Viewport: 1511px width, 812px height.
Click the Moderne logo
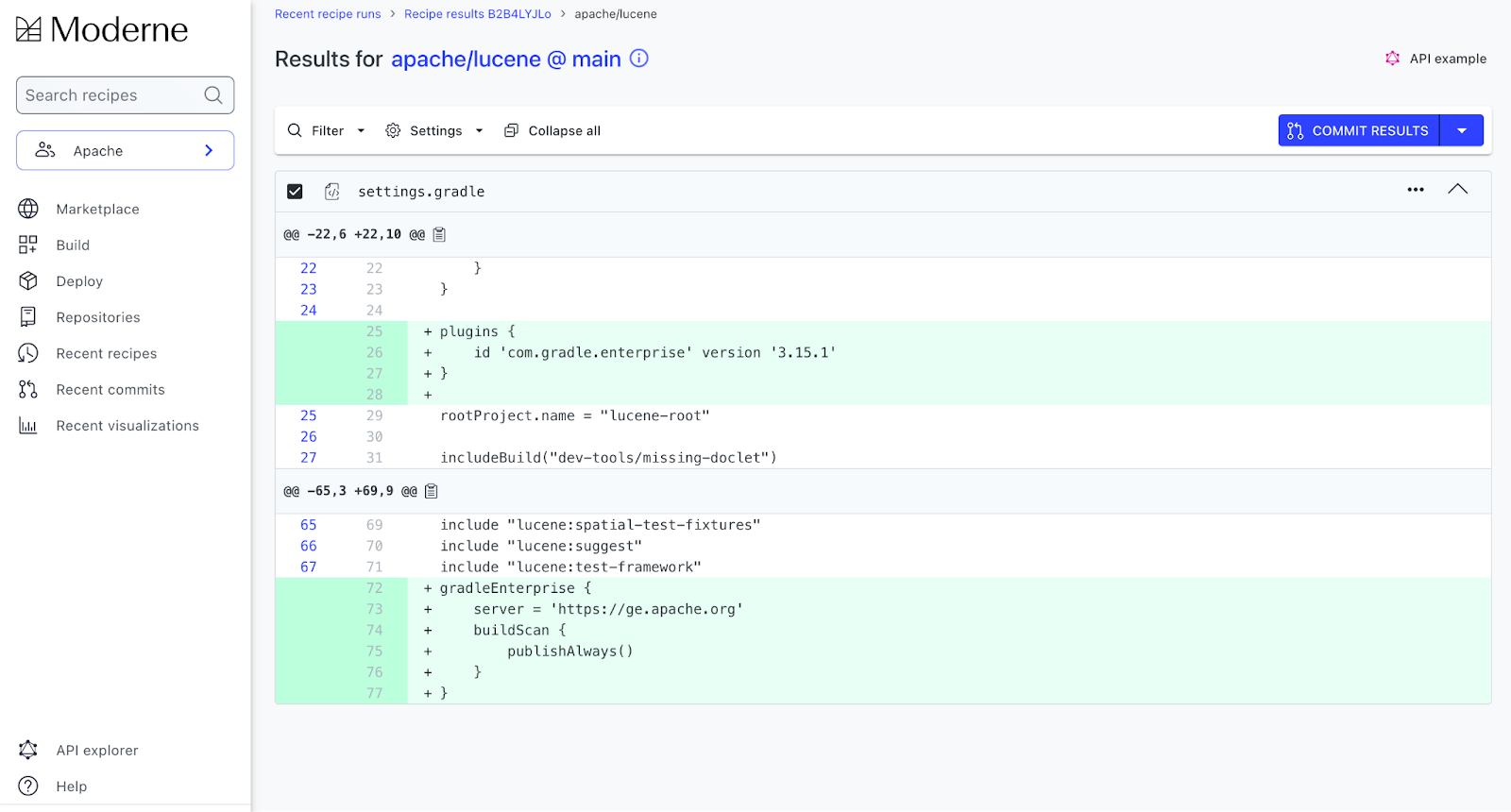point(102,30)
